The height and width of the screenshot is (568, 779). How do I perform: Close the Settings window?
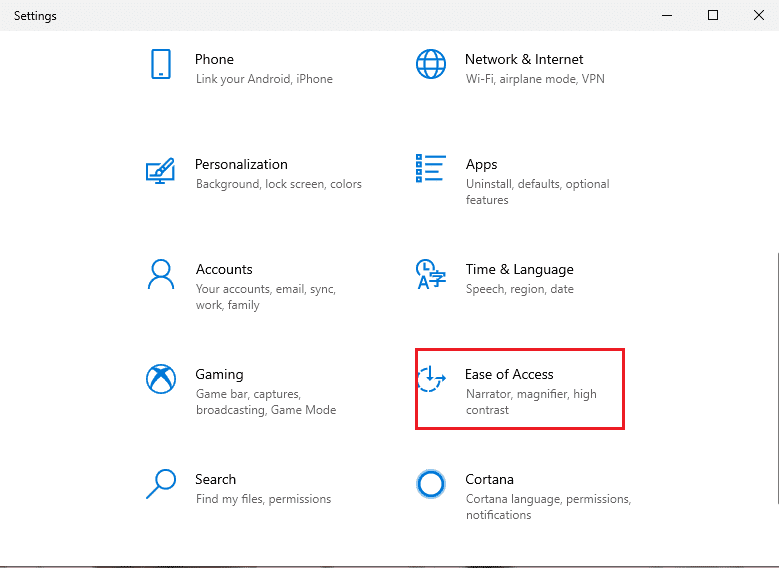coord(758,15)
